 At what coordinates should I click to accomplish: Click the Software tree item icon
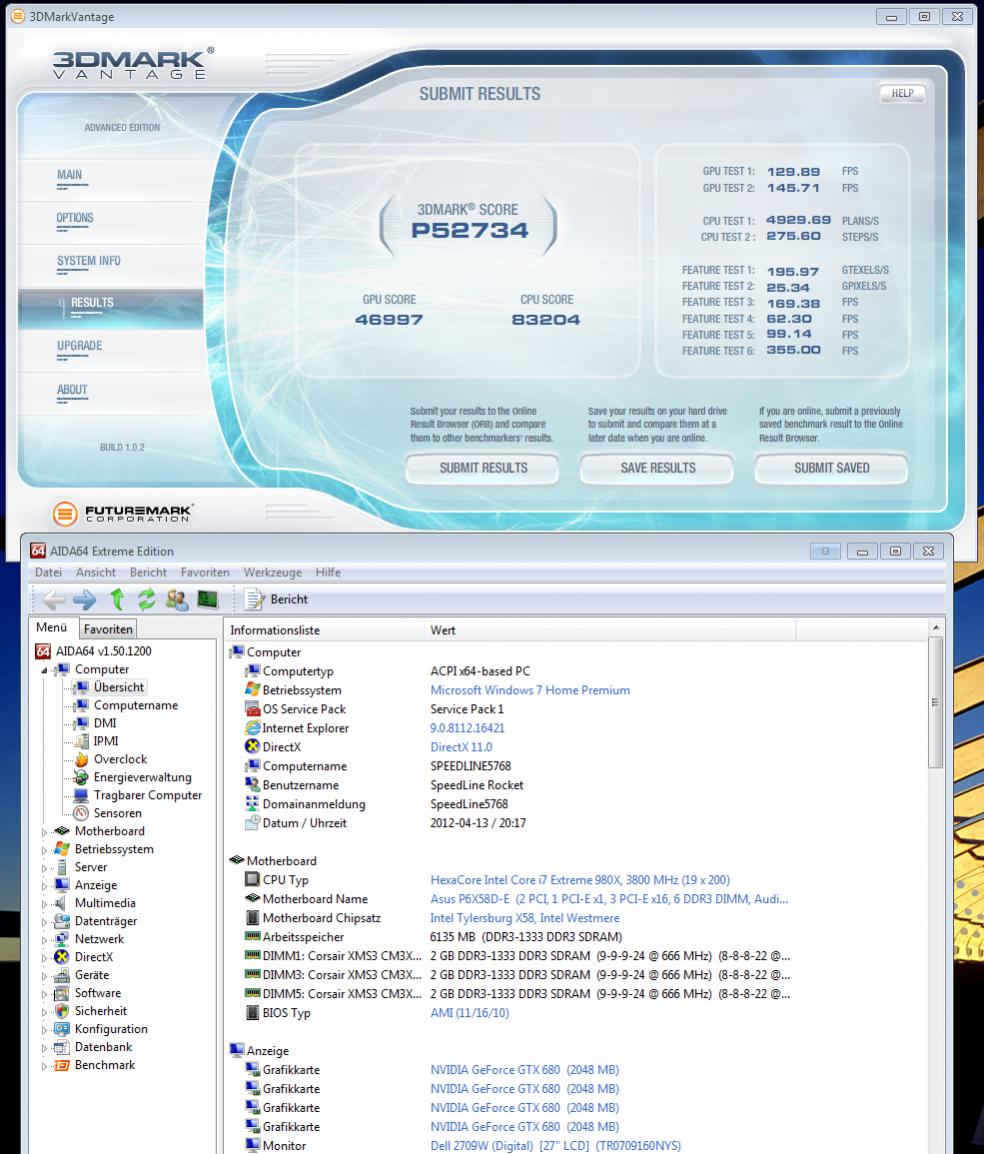coord(62,993)
